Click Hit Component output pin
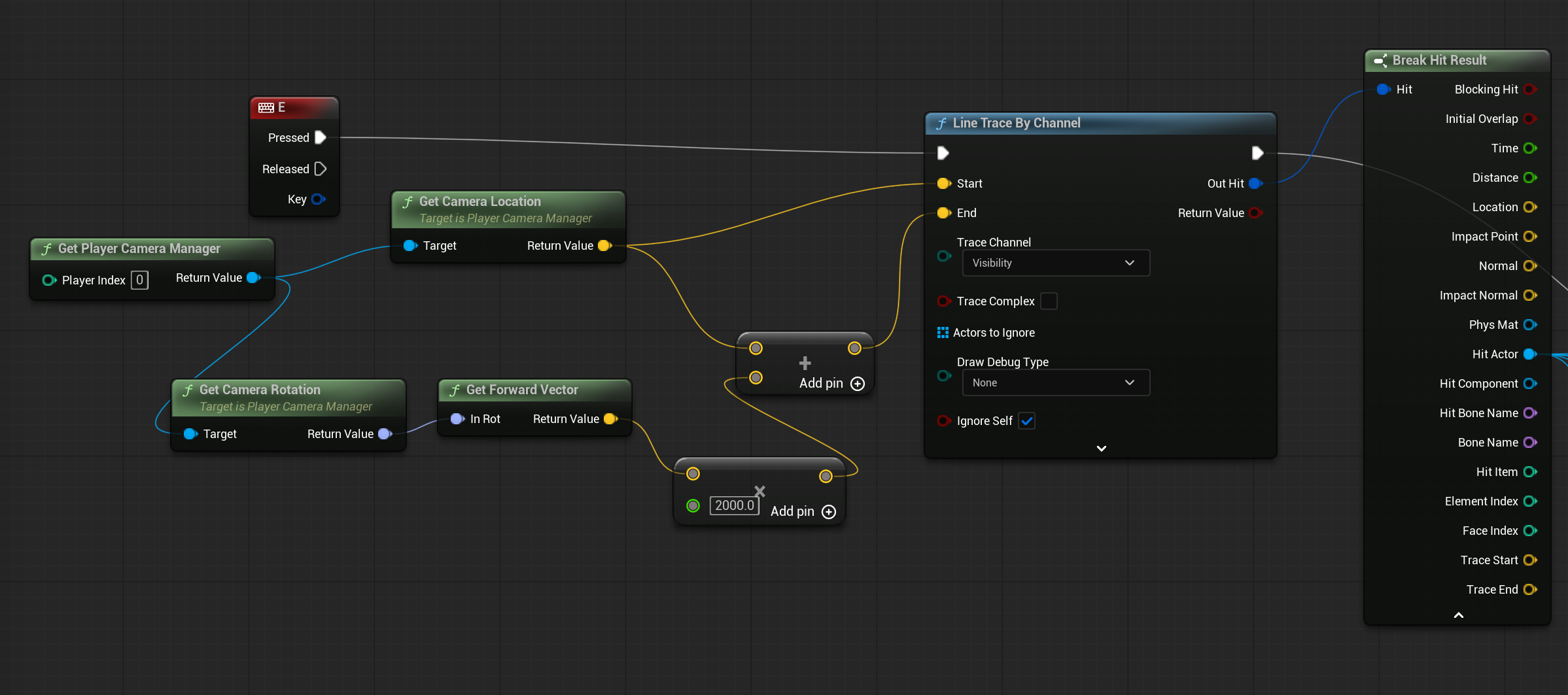This screenshot has height=695, width=1568. pyautogui.click(x=1530, y=383)
